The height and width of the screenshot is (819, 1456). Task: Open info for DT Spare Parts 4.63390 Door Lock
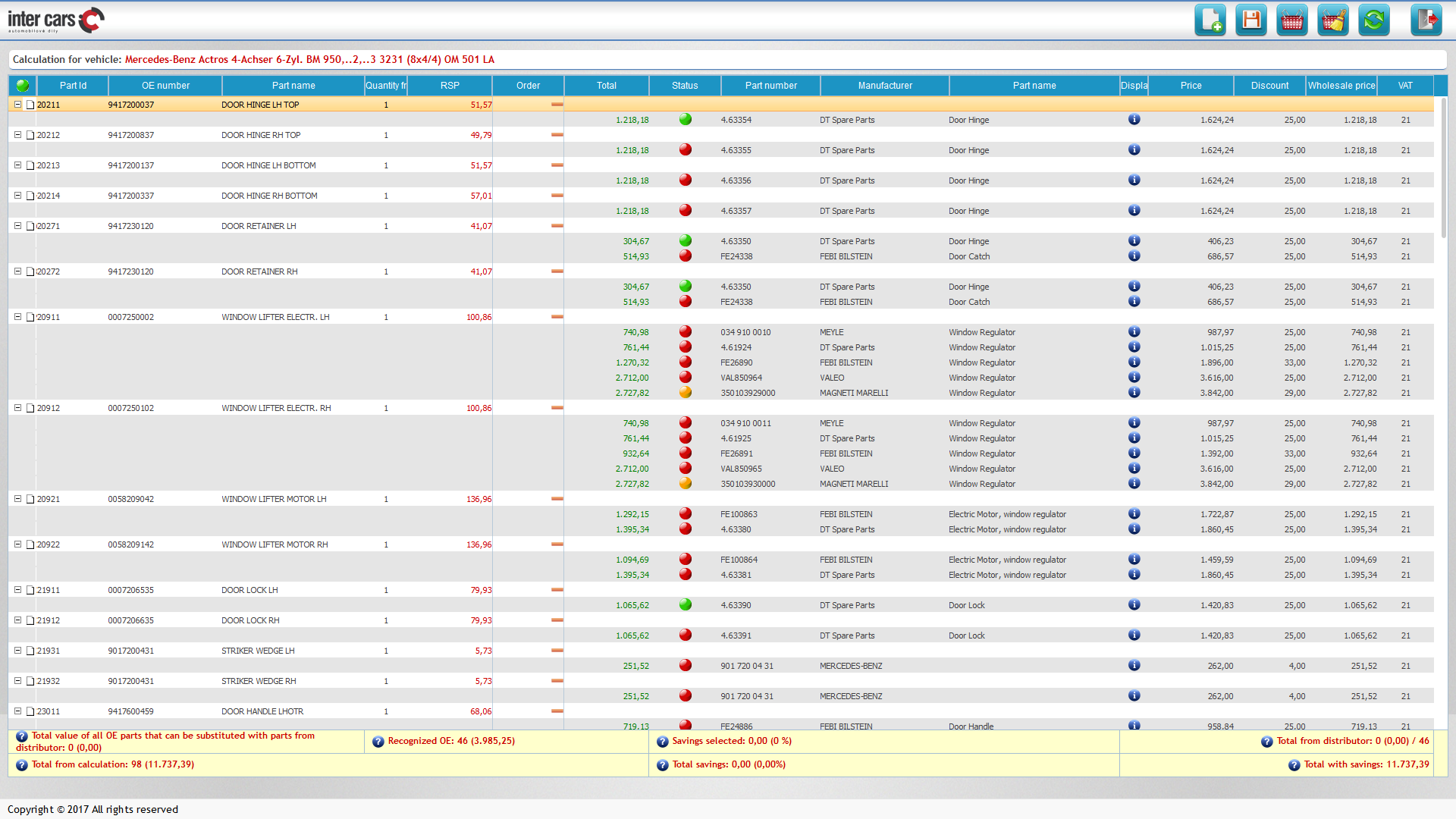point(1134,604)
